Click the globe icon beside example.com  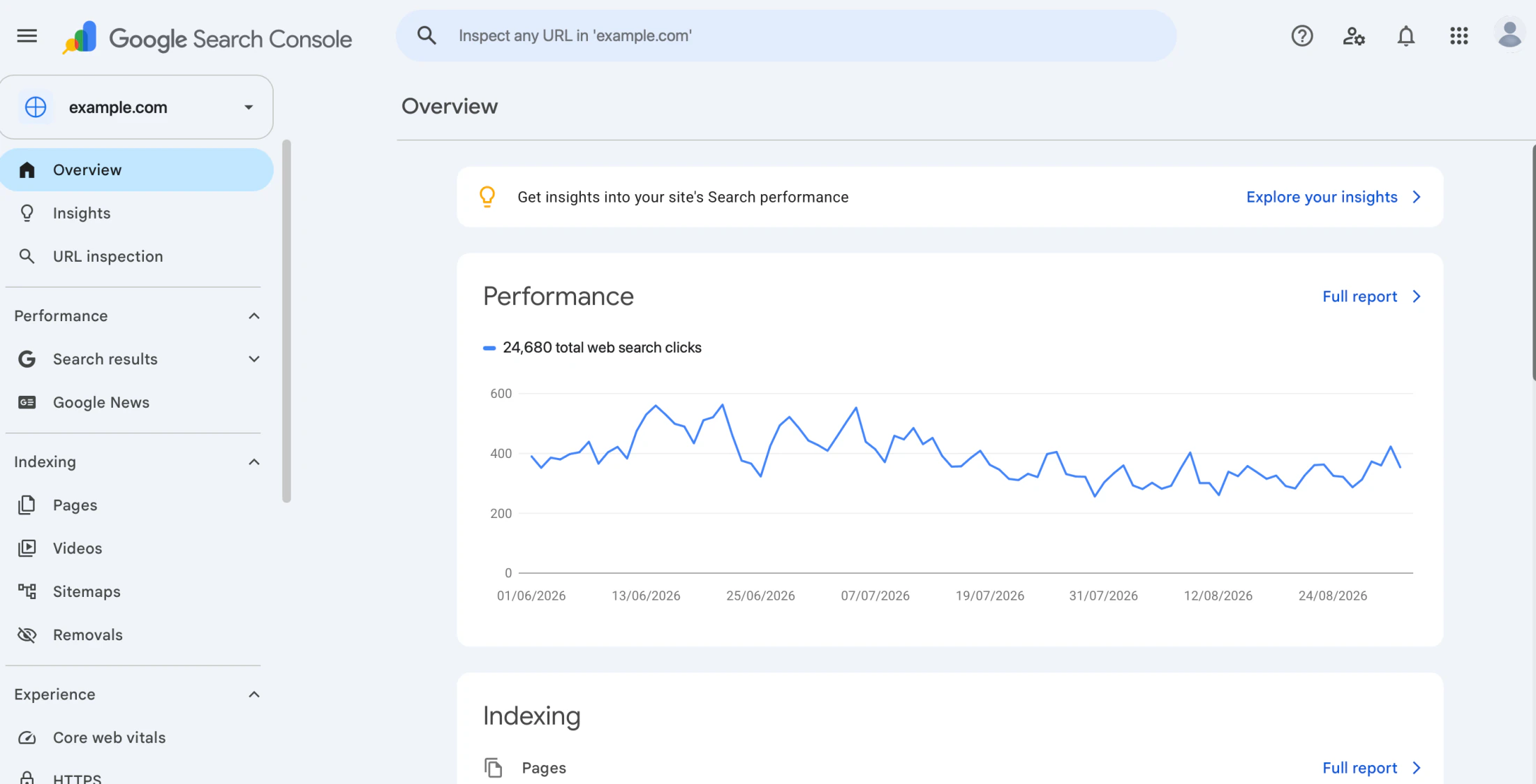tap(36, 107)
